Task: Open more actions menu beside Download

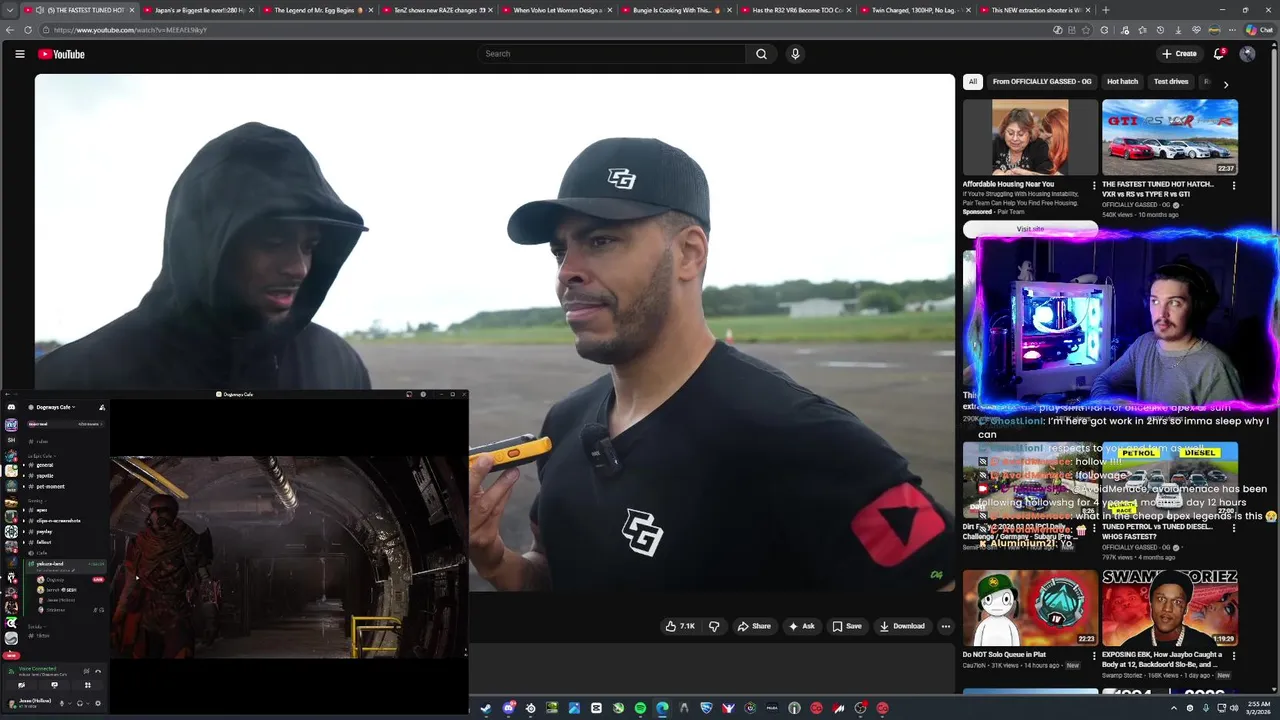Action: 945,626
